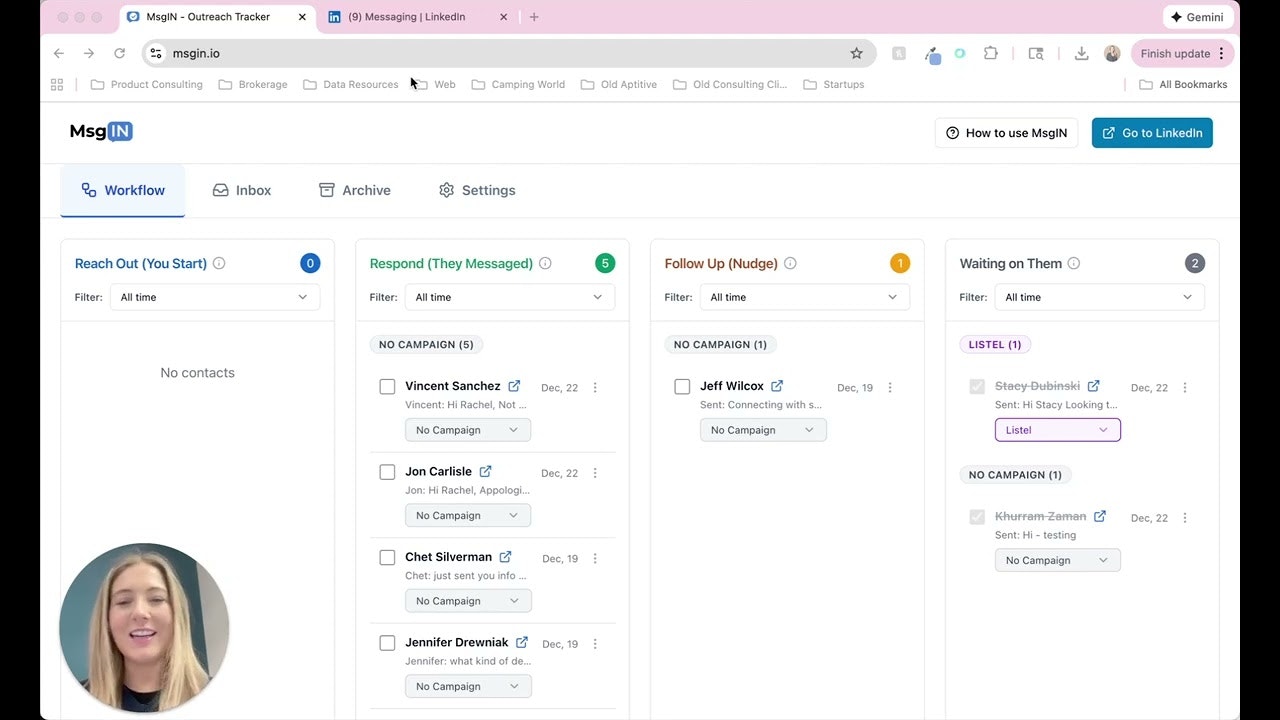This screenshot has width=1280, height=720.
Task: Show info tooltip for Follow Up column
Action: point(790,264)
